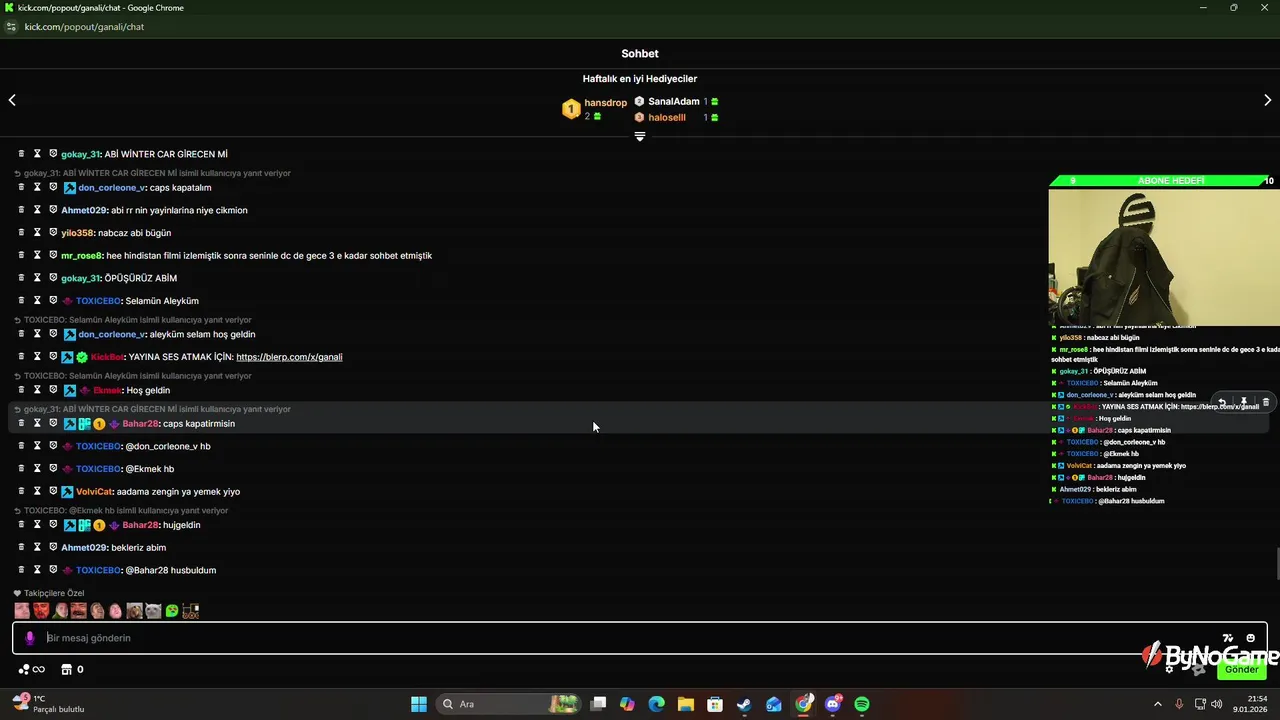Delete mr_rose8's hindistan filmi message
Image resolution: width=1280 pixels, height=720 pixels.
21,255
